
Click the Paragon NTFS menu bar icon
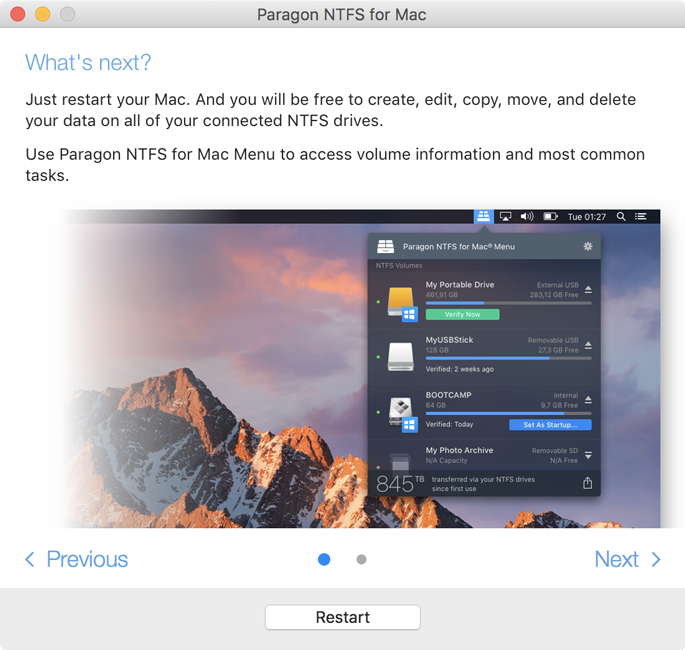484,216
